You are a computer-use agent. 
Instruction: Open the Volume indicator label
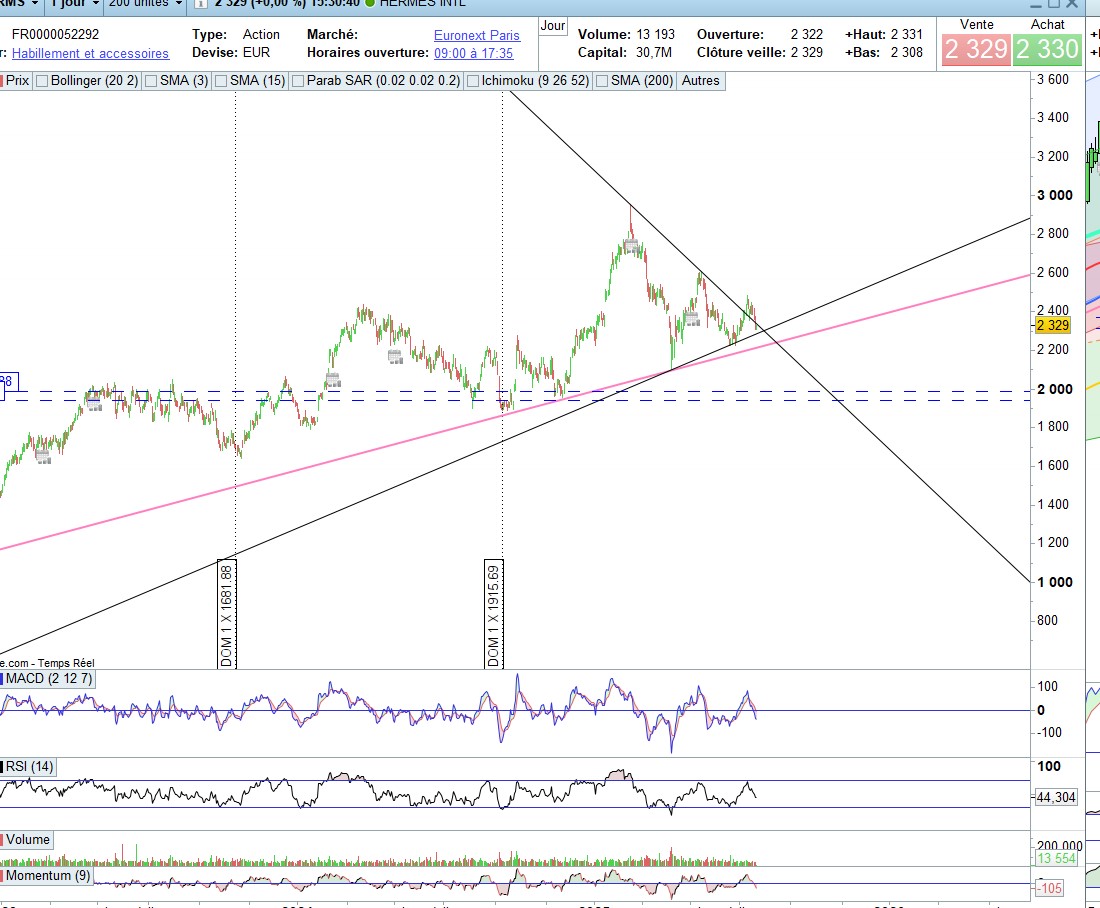coord(27,839)
